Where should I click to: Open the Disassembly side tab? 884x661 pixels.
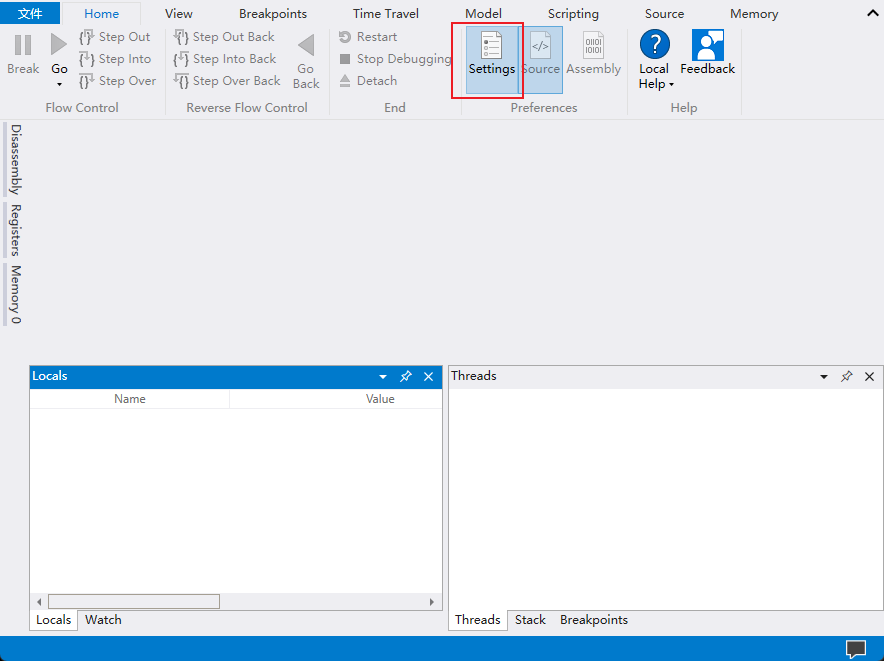(15, 159)
